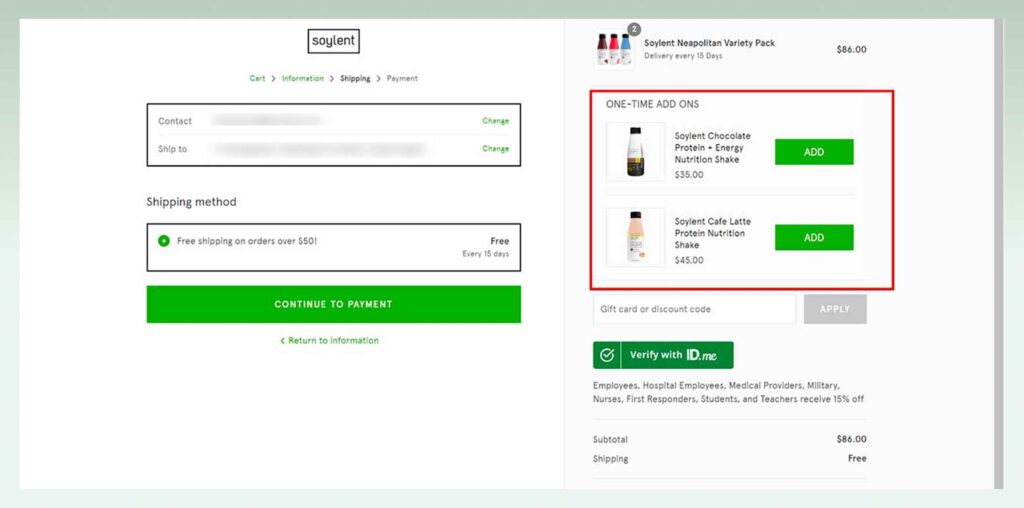Open the Information breadcrumb step
Screen dimensions: 1024x508
tap(302, 78)
